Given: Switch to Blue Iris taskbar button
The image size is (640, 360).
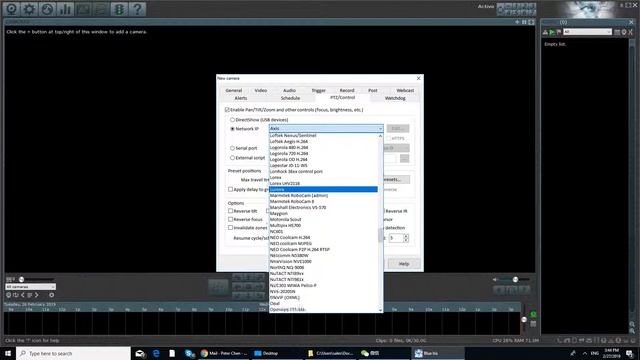Looking at the screenshot, I should point(438,353).
